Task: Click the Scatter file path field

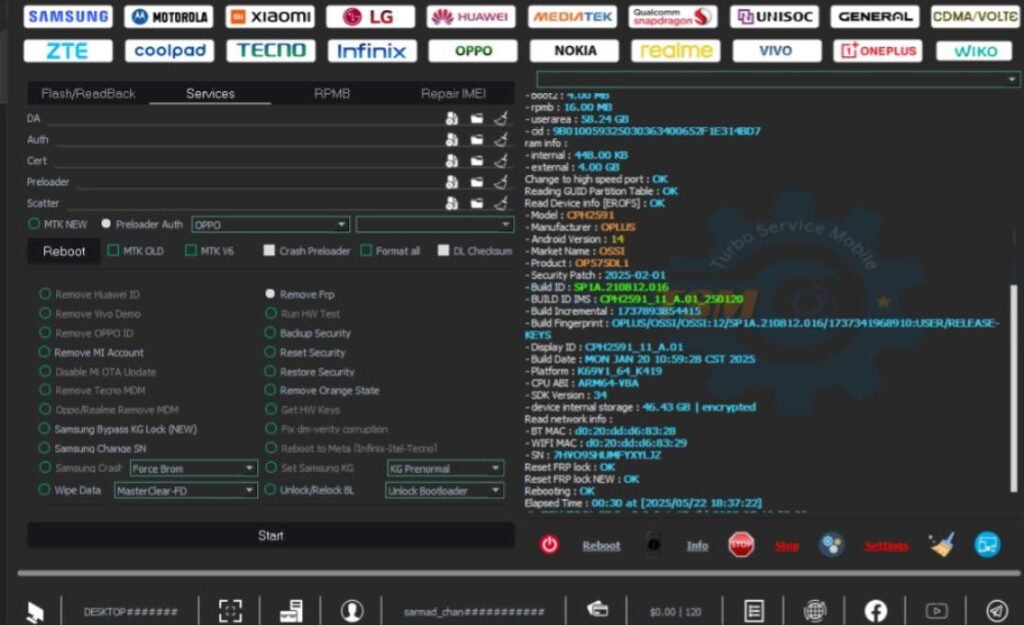Action: click(252, 203)
